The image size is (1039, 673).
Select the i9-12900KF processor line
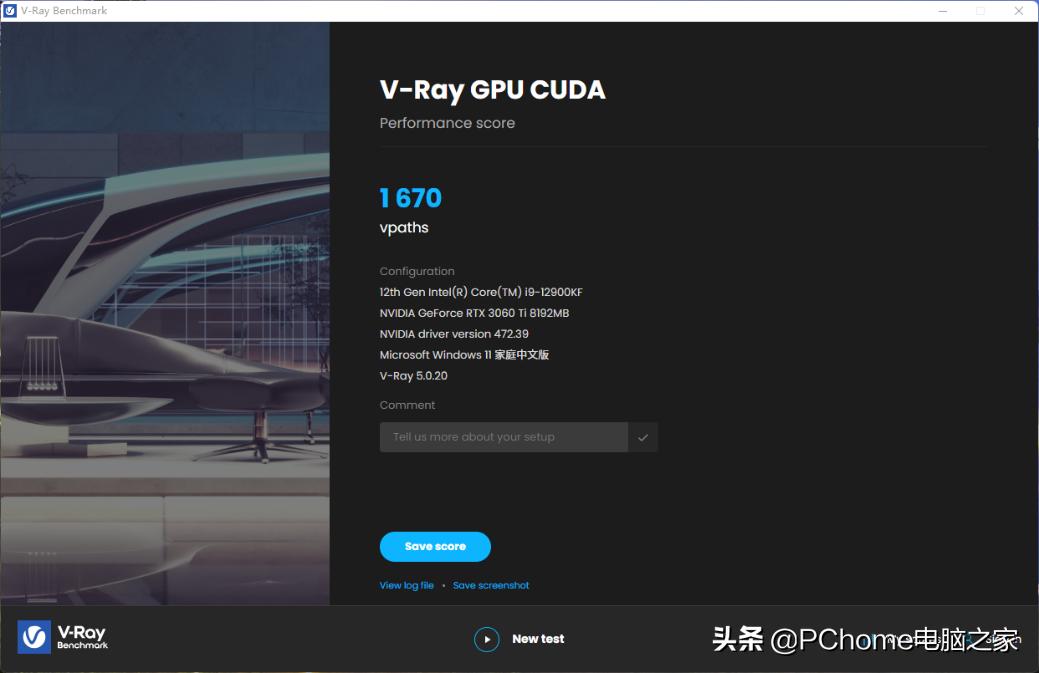481,292
